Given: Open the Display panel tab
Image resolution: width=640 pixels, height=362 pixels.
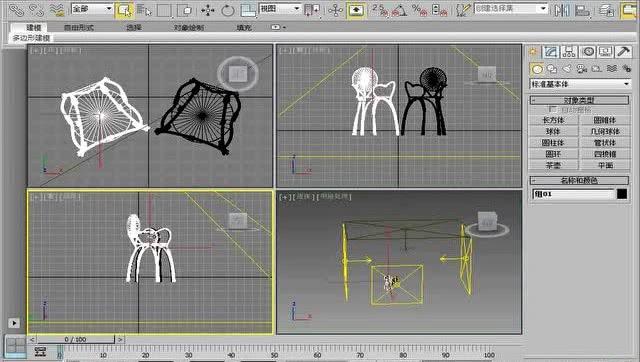Looking at the screenshot, I should 606,52.
